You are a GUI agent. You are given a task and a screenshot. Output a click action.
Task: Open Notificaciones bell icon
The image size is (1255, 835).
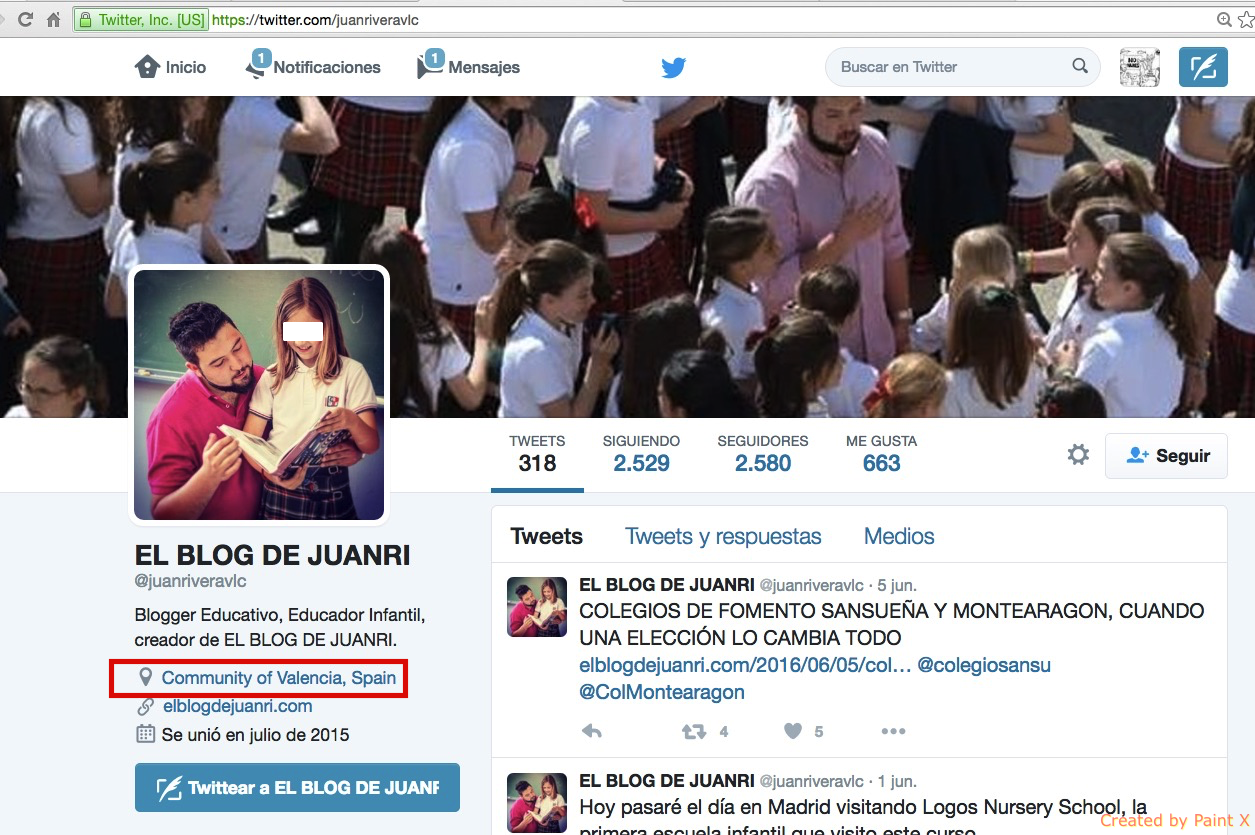pos(256,67)
